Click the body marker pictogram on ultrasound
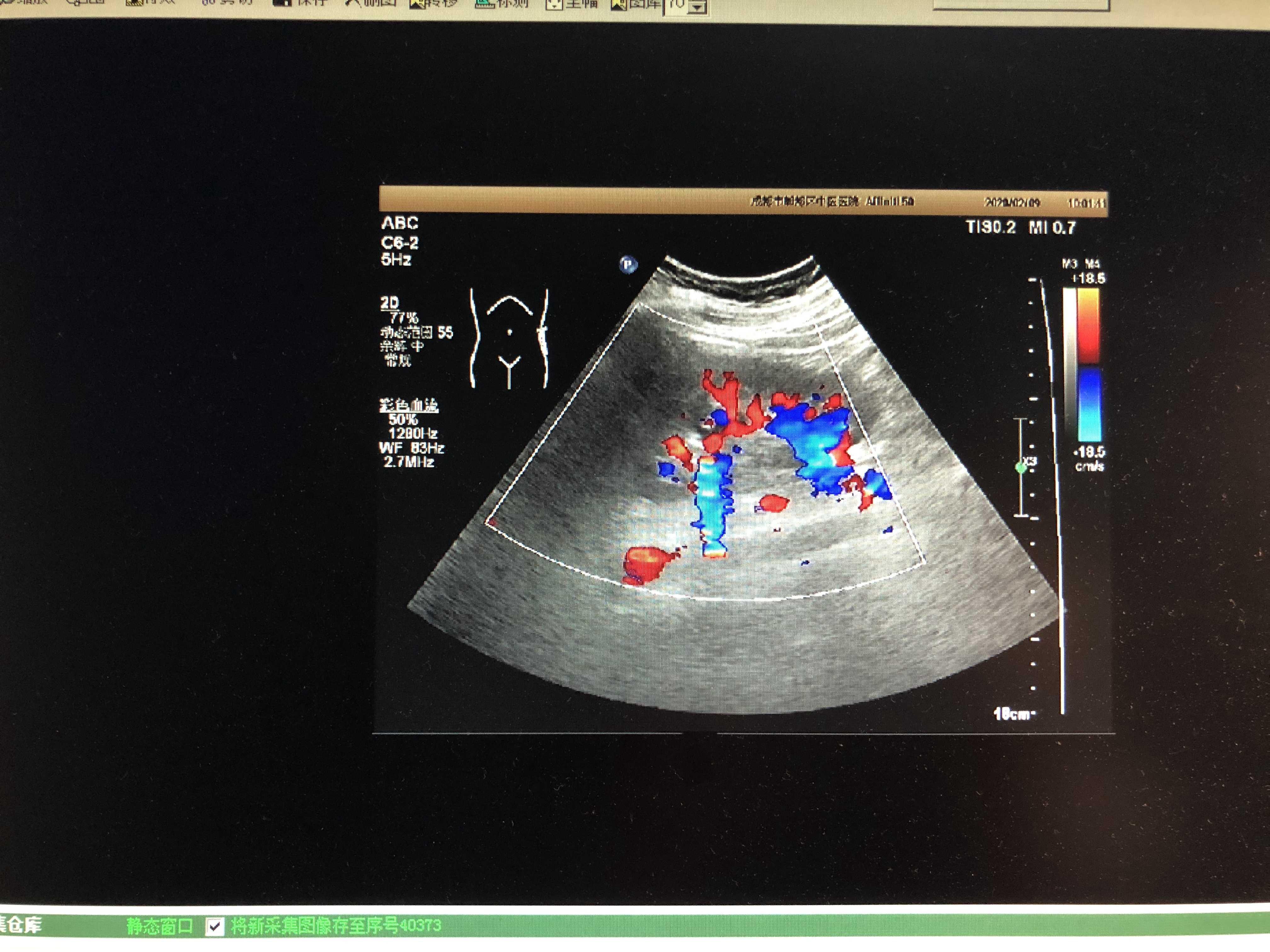The height and width of the screenshot is (952, 1270). point(509,338)
